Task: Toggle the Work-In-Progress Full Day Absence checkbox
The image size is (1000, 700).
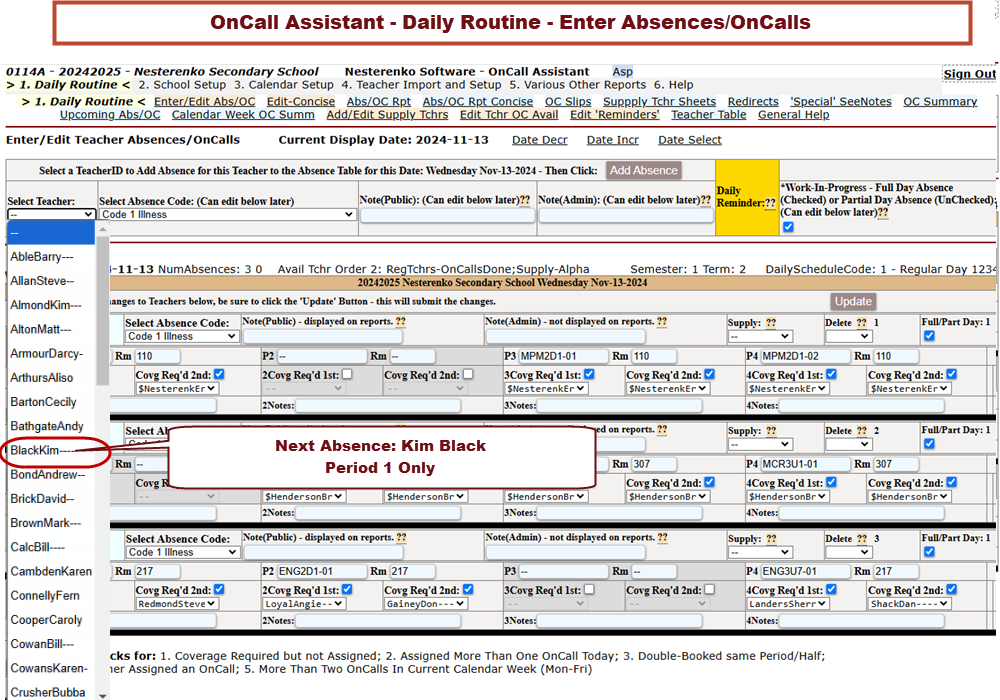Action: pyautogui.click(x=788, y=228)
